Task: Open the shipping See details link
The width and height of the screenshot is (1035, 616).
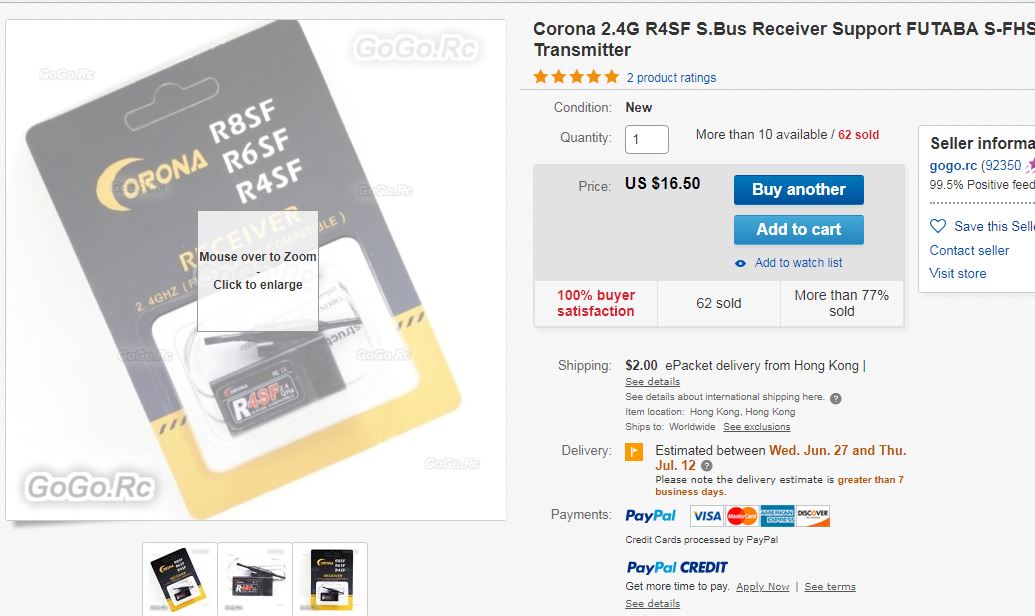Action: tap(652, 382)
